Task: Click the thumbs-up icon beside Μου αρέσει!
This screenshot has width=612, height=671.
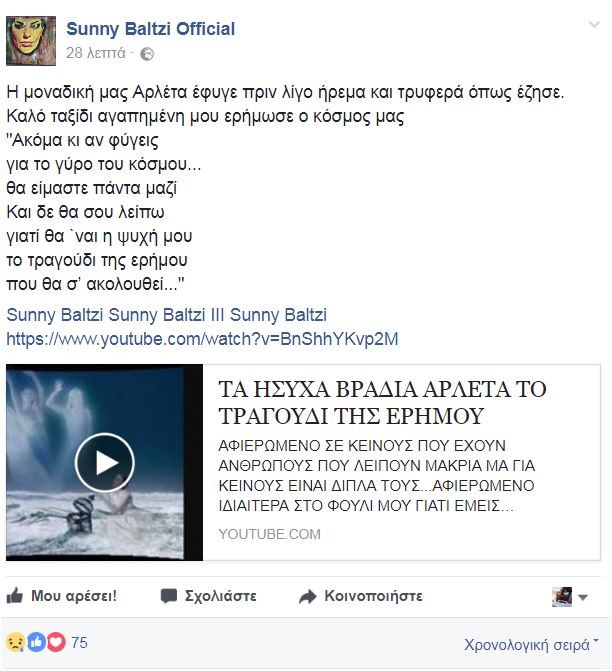Action: (x=15, y=595)
